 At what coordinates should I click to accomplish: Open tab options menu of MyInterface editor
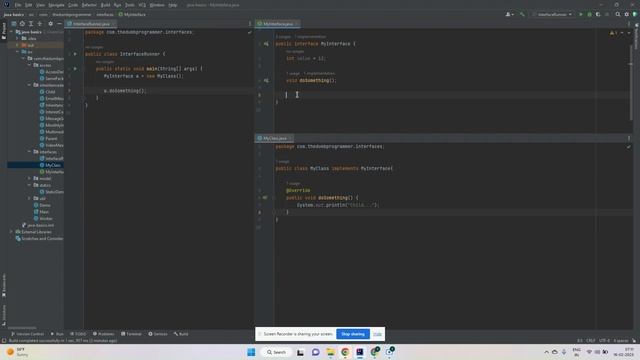click(x=629, y=24)
